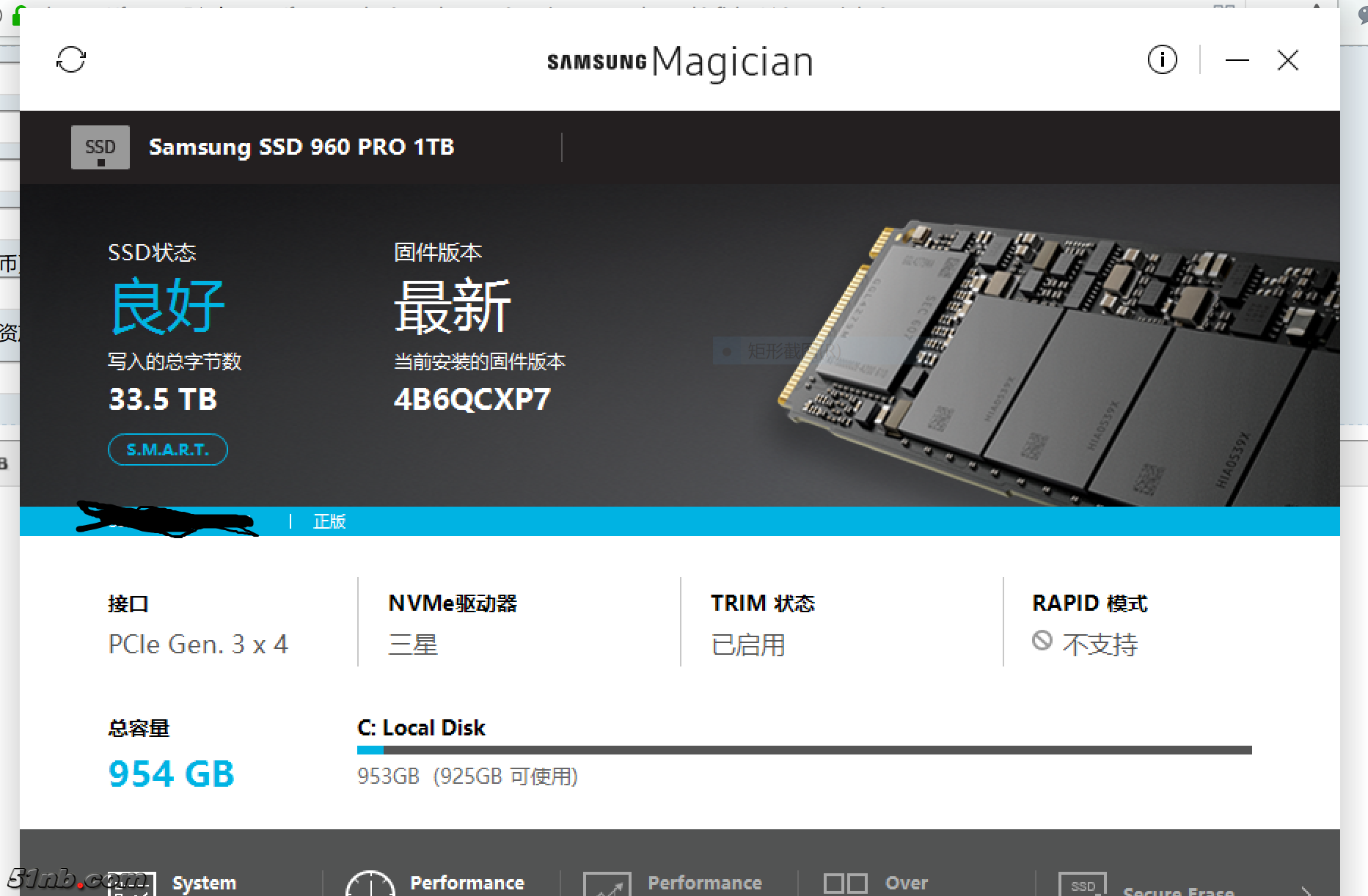Click the RAPID mode not-supported icon
The width and height of the screenshot is (1368, 896).
point(1042,641)
